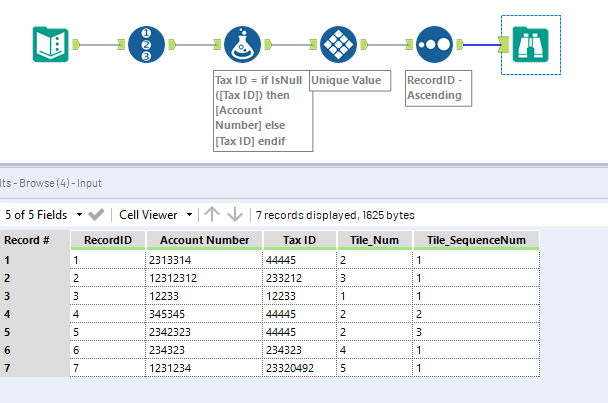
Task: Select the Input Data tool node
Action: [x=50, y=45]
